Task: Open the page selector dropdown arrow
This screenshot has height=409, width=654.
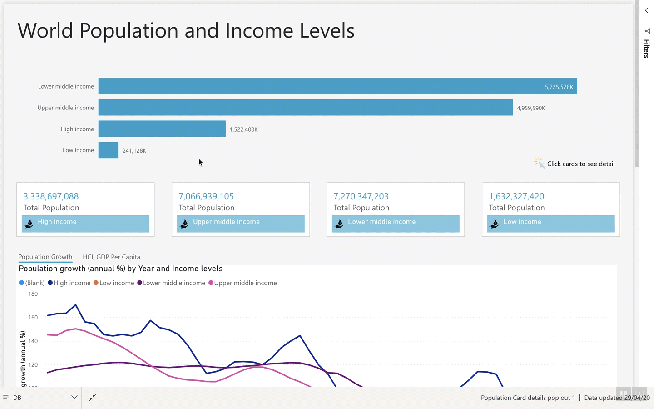Action: [74, 397]
